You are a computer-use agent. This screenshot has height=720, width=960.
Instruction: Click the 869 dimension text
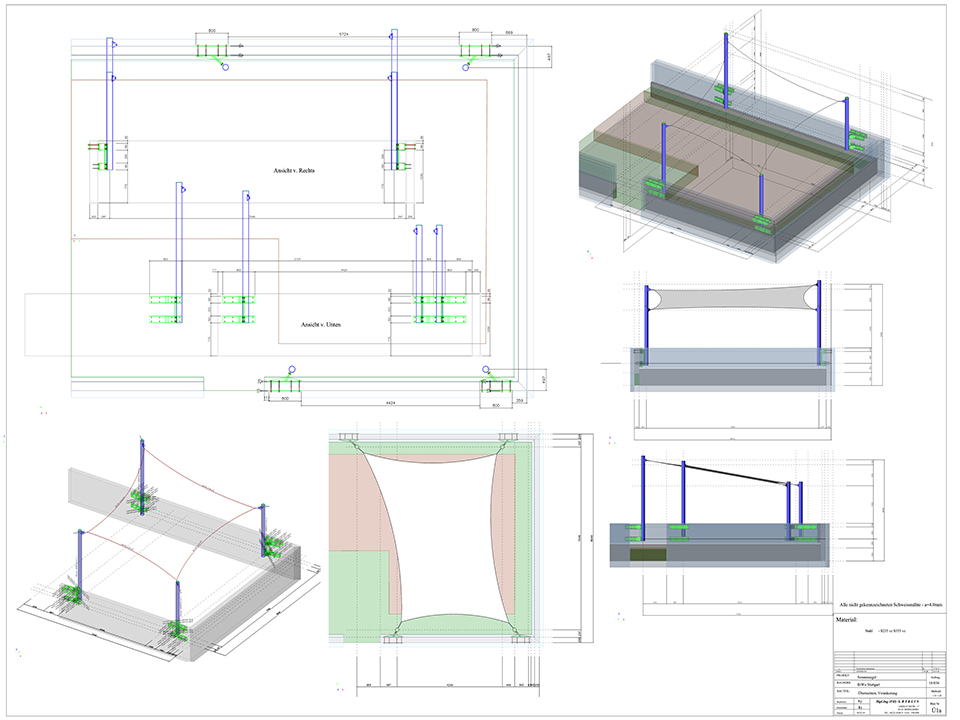pos(509,34)
